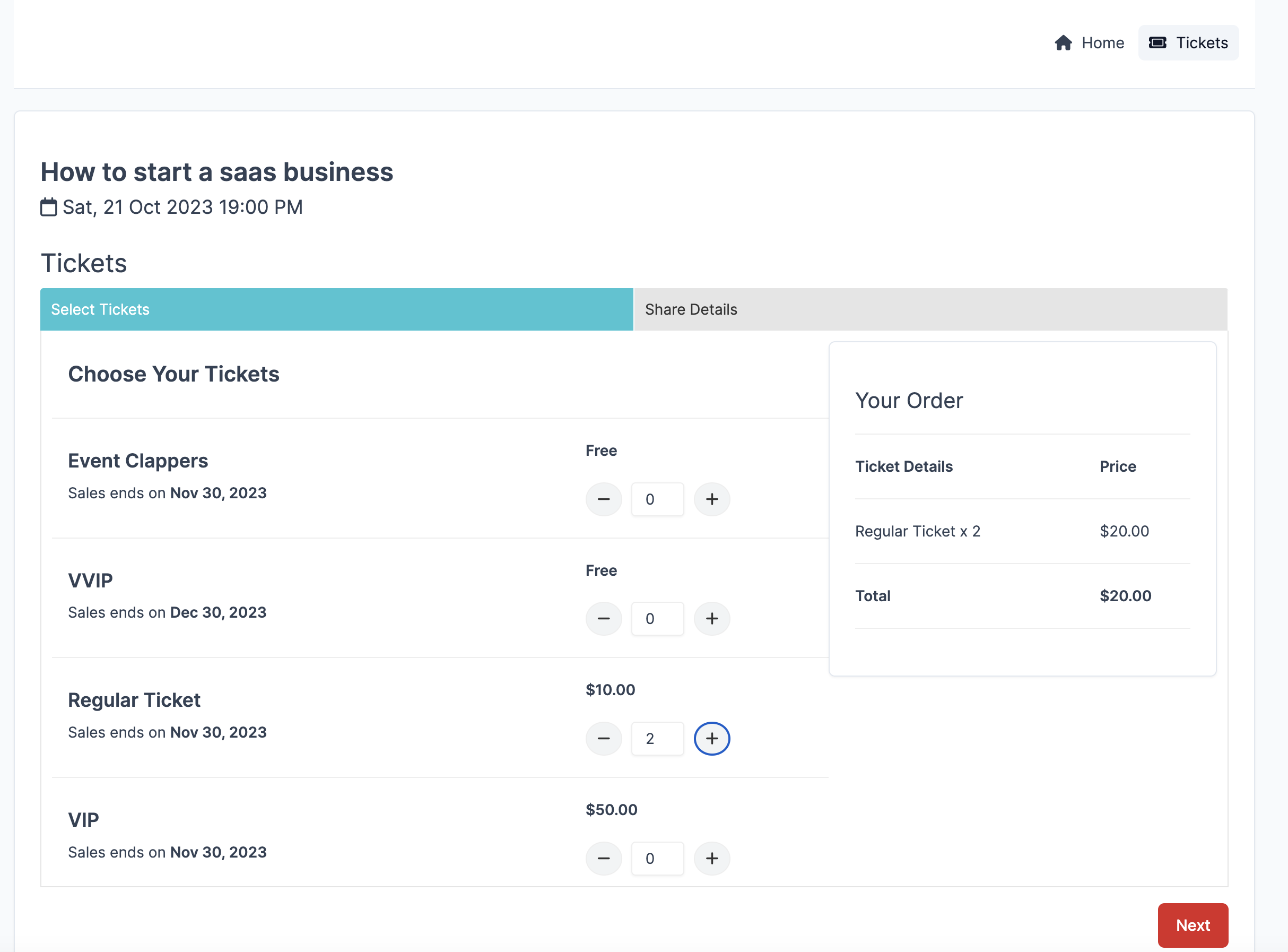Increase Event Clappers quantity with the plus icon
This screenshot has height=952, width=1288.
(x=712, y=499)
